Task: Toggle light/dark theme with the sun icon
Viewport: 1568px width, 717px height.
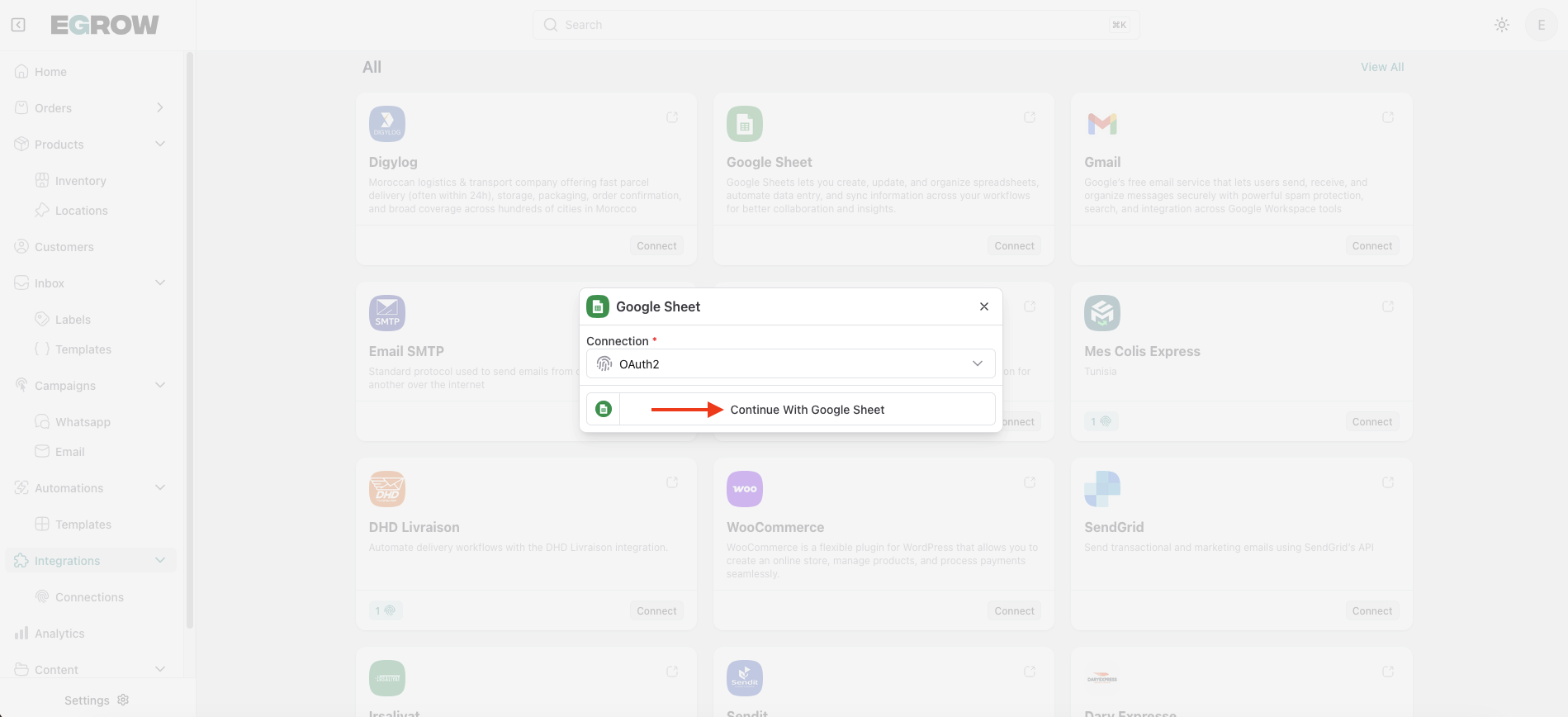Action: pos(1502,25)
